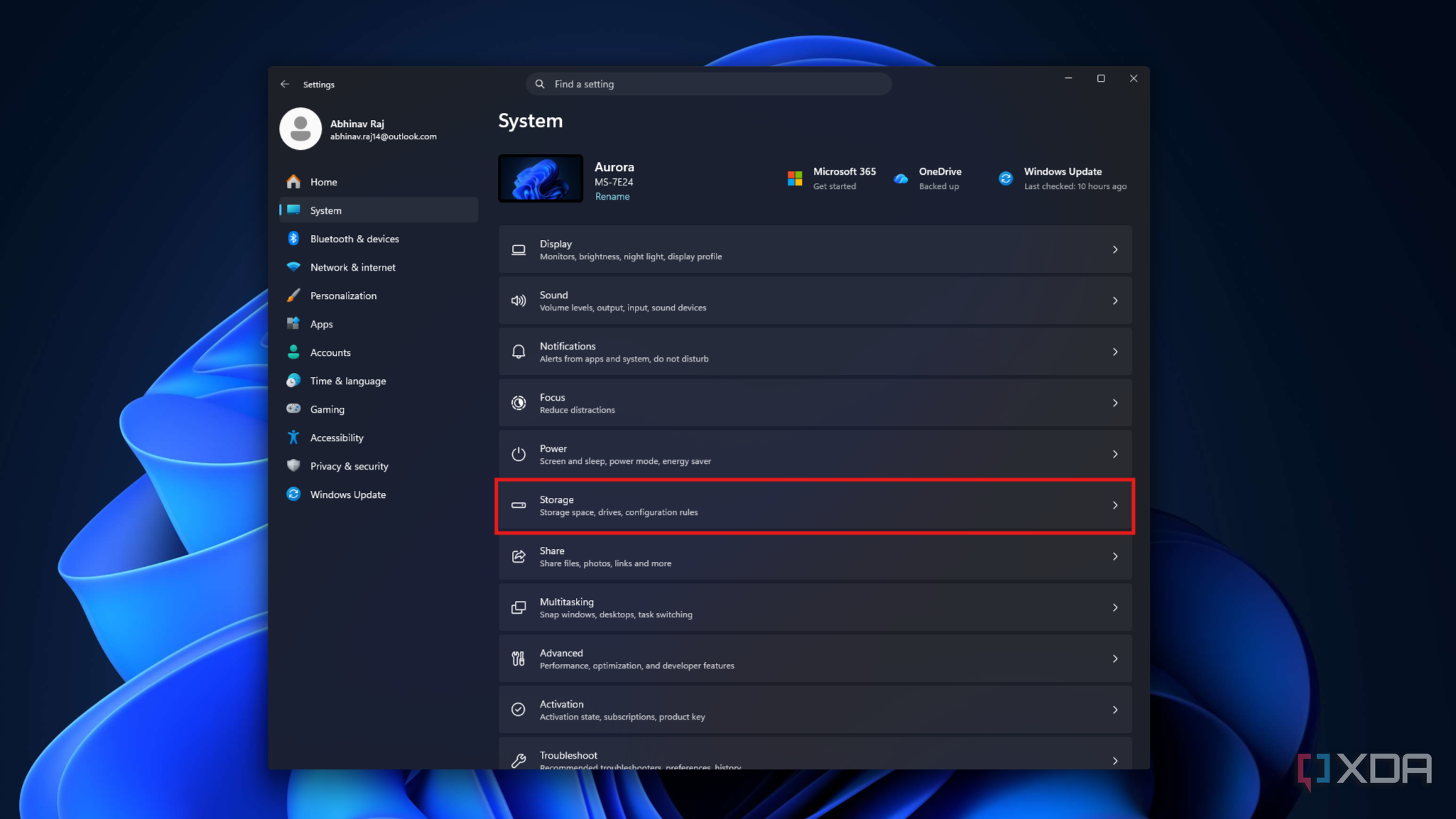The height and width of the screenshot is (819, 1456).
Task: Click the Windows Update icon in header
Action: tap(1006, 178)
